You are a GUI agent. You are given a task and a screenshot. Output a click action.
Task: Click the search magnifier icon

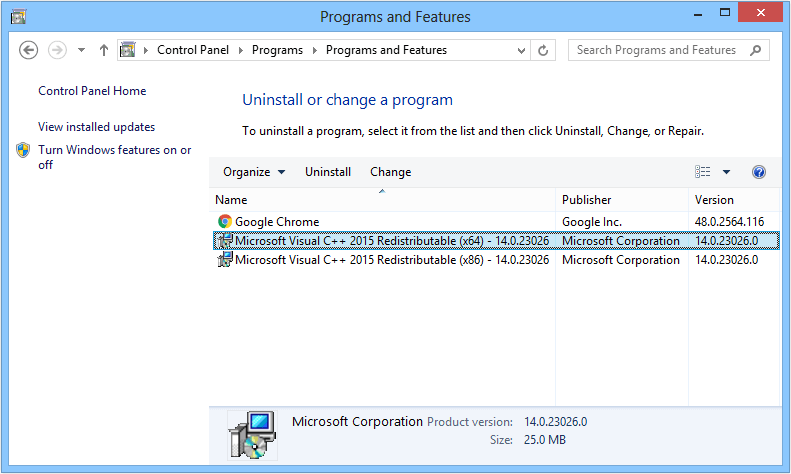(x=755, y=50)
